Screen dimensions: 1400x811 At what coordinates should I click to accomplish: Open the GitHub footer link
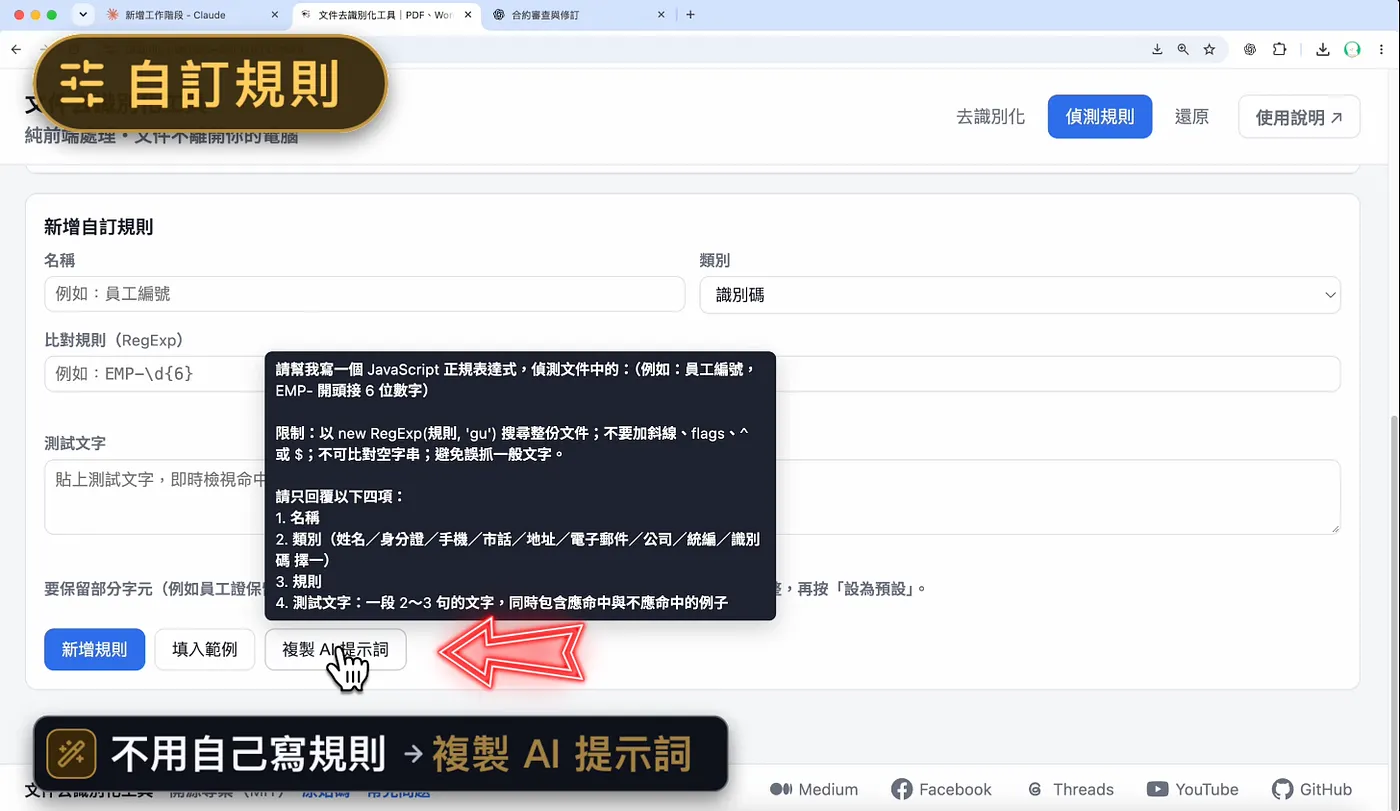pos(1312,789)
